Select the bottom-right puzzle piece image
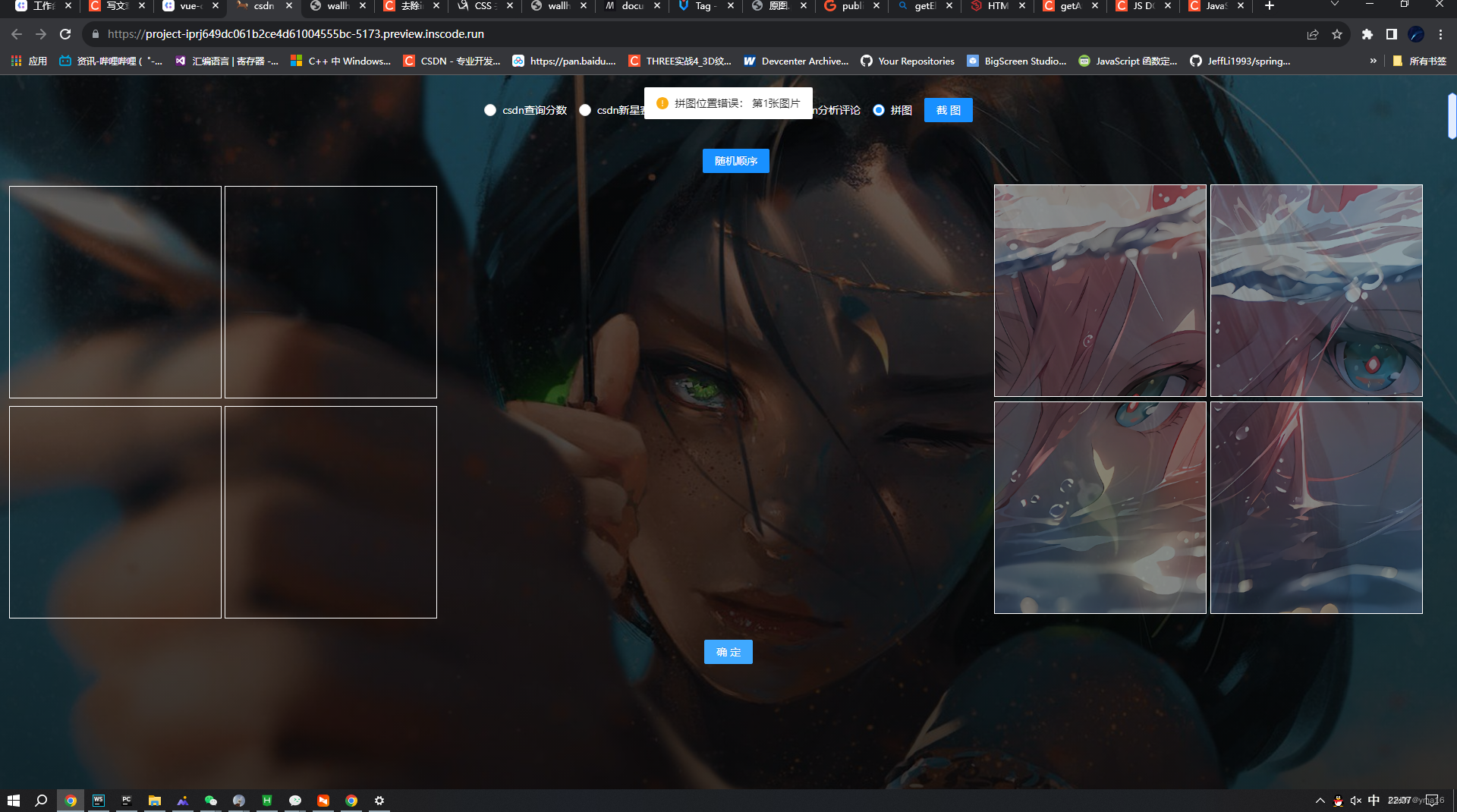The image size is (1457, 812). tap(1317, 508)
